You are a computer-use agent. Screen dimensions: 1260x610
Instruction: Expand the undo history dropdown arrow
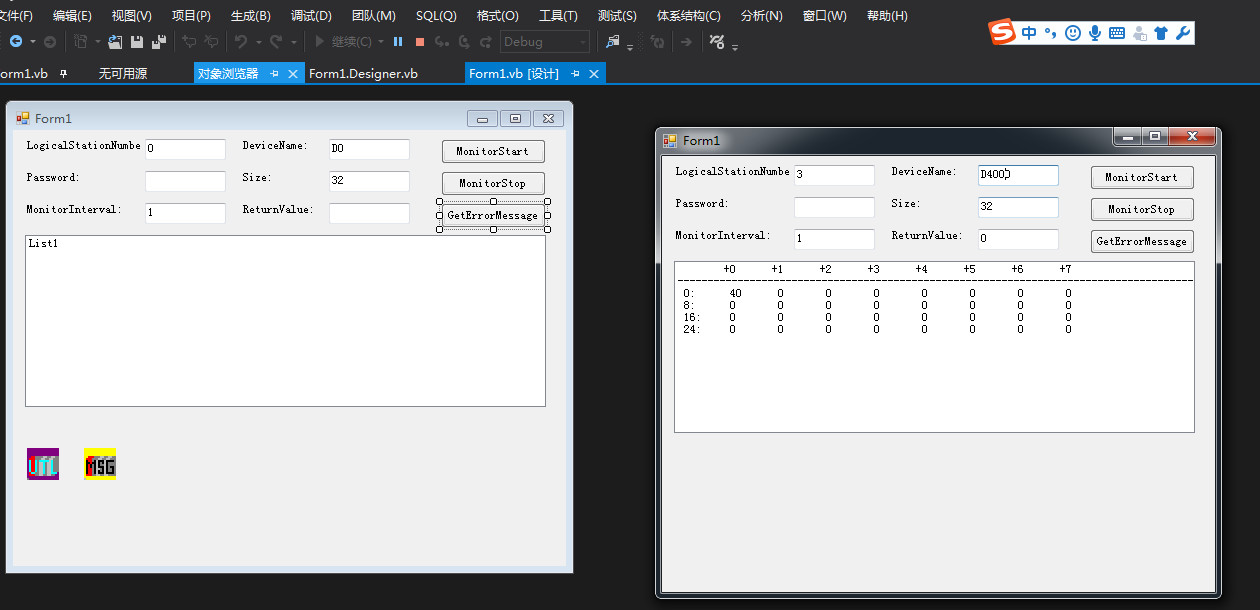point(257,42)
